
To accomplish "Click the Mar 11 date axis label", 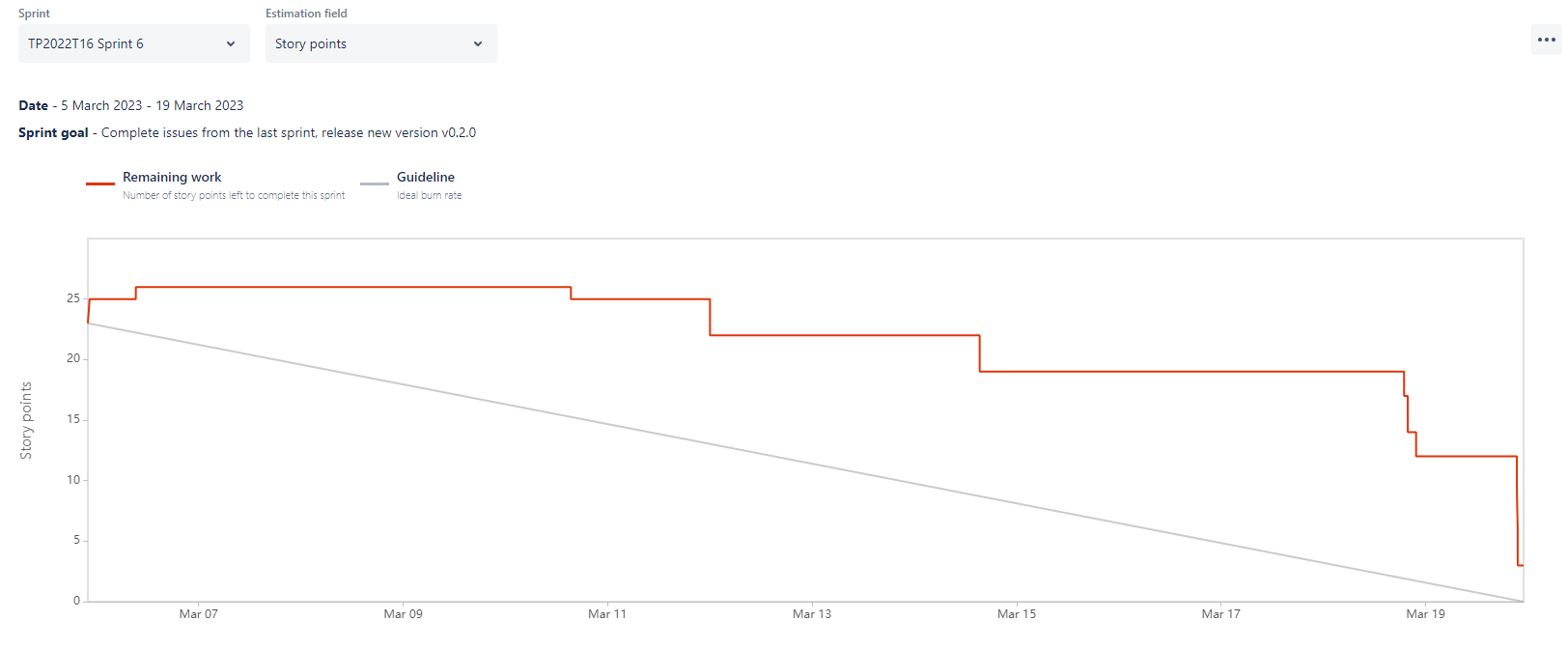I will coord(607,614).
